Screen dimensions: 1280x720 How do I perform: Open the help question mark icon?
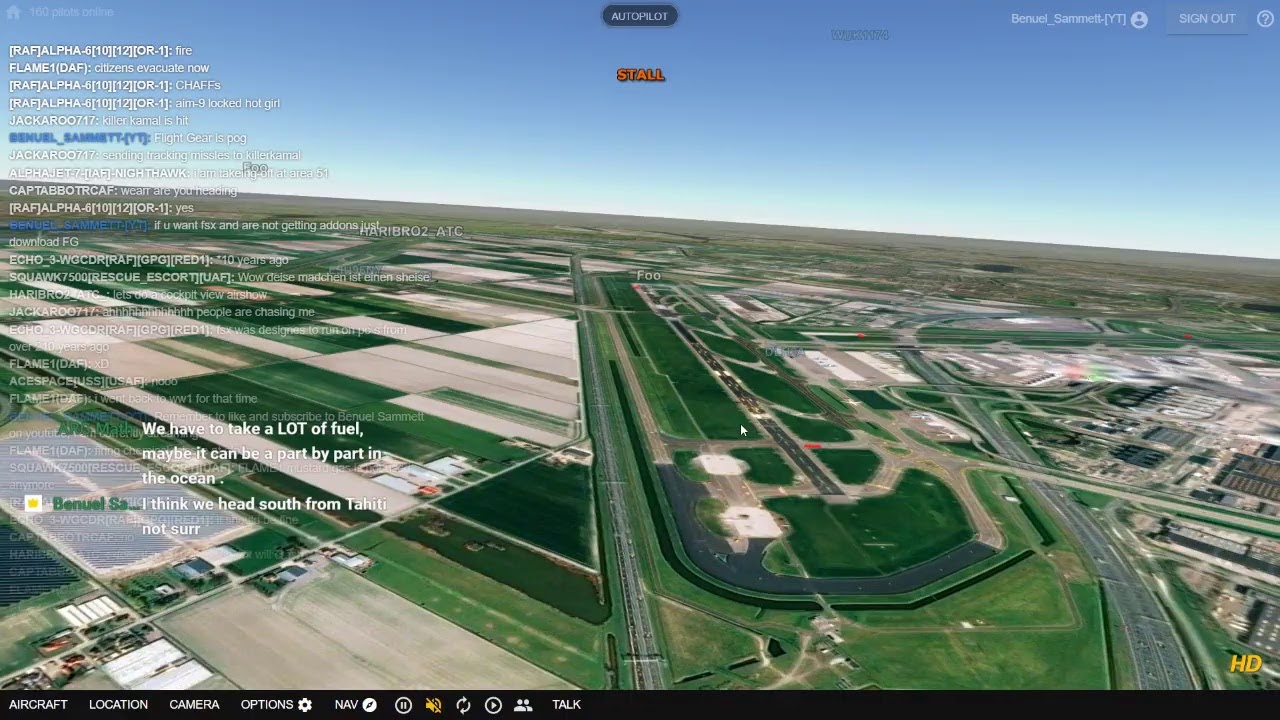click(x=1265, y=19)
